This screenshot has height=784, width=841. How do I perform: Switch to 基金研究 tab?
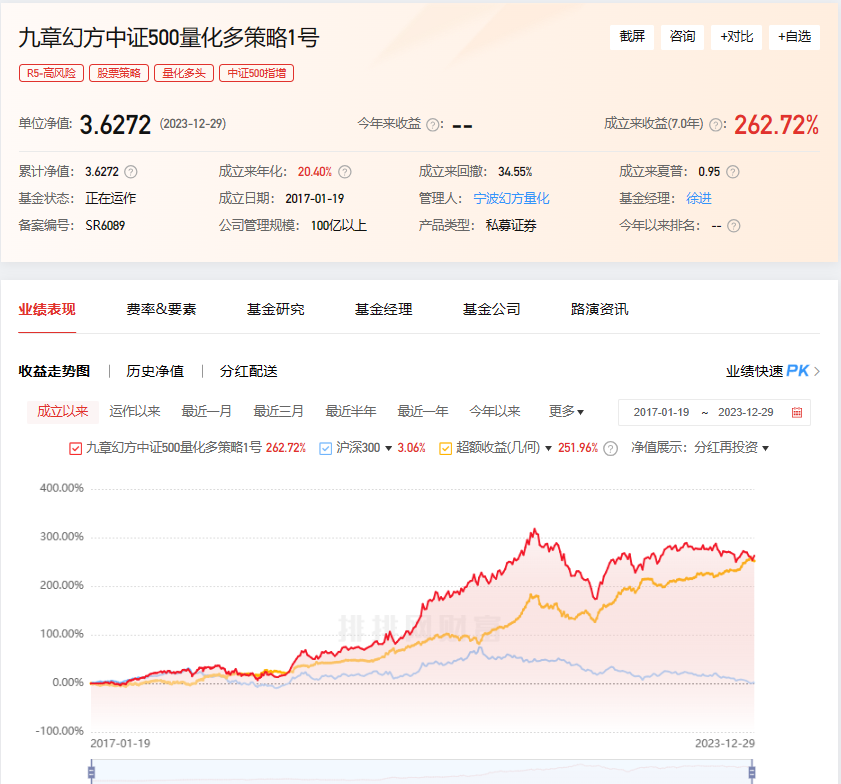point(276,309)
